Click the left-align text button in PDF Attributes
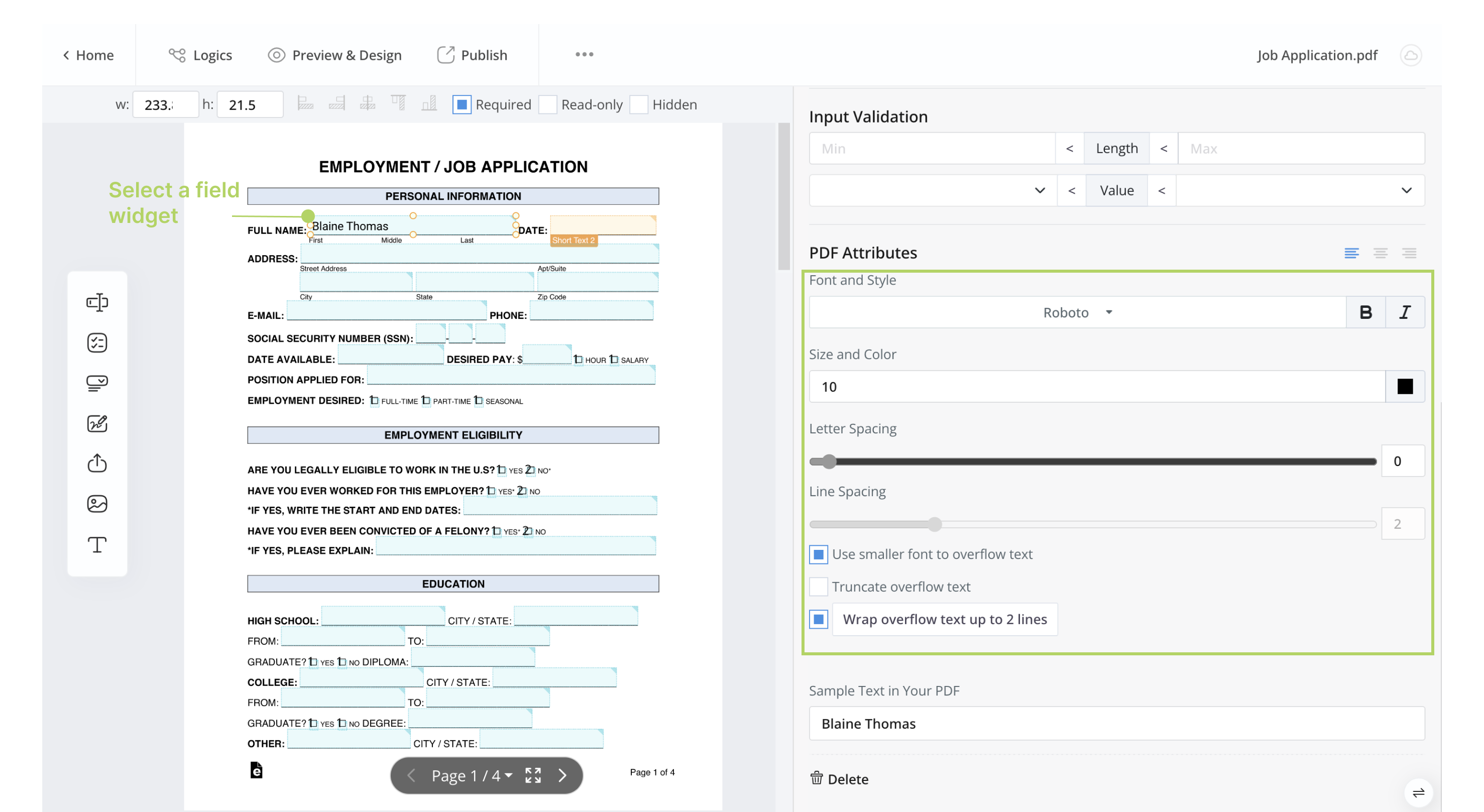The width and height of the screenshot is (1484, 812). [1352, 253]
